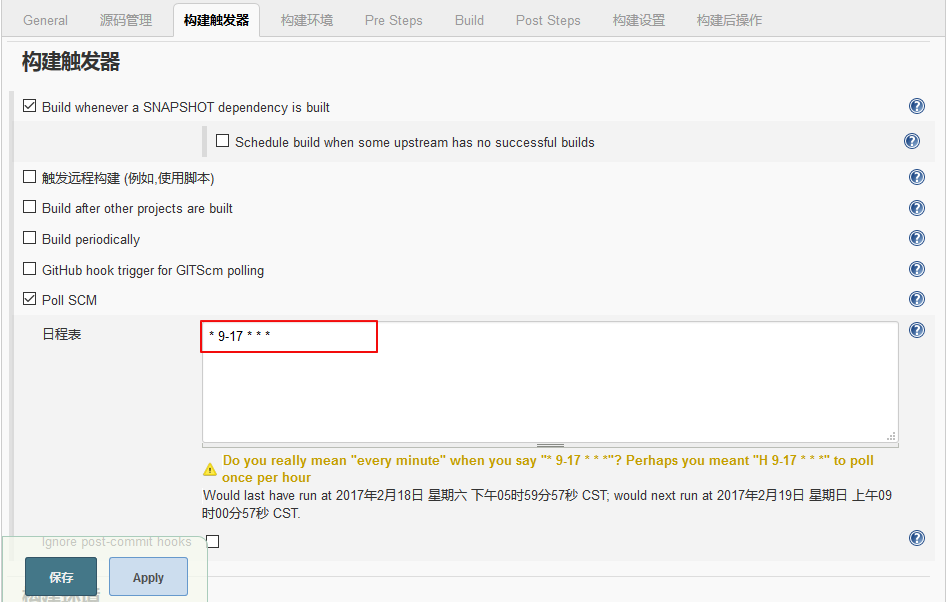
Task: Select the 构建触发器 tab
Action: [217, 21]
